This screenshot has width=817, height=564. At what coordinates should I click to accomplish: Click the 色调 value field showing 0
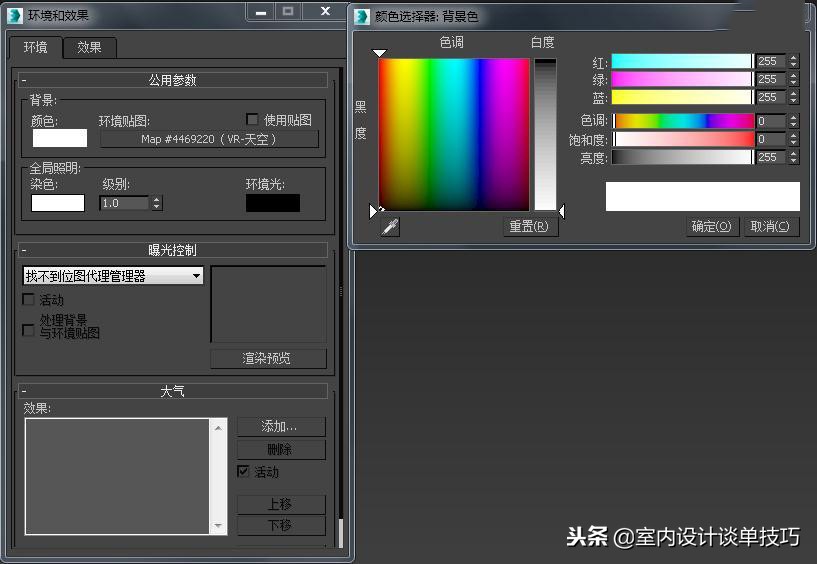771,121
